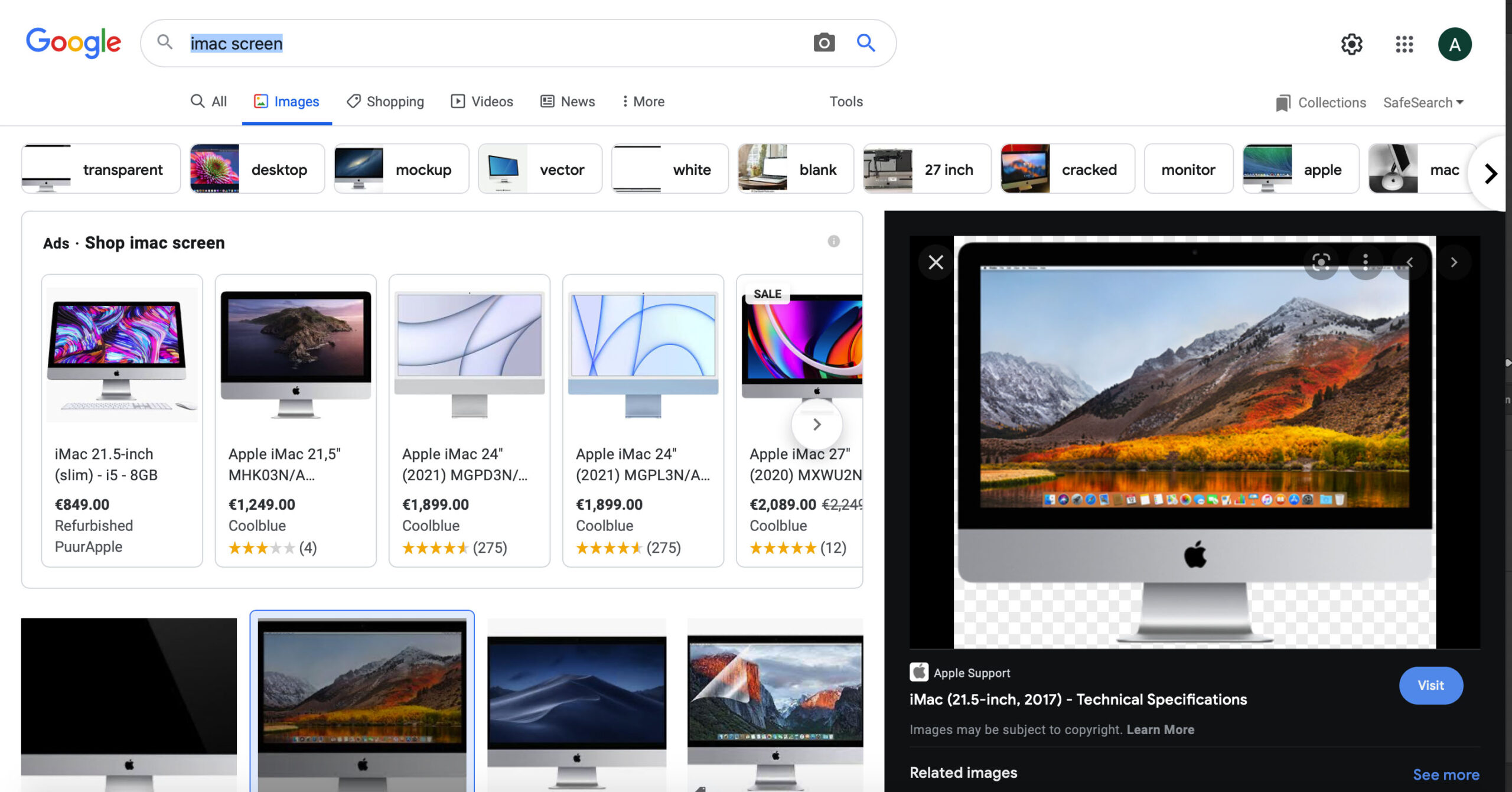Screen dimensions: 1512x792
Task: Go to previous image in preview
Action: [x=1410, y=262]
